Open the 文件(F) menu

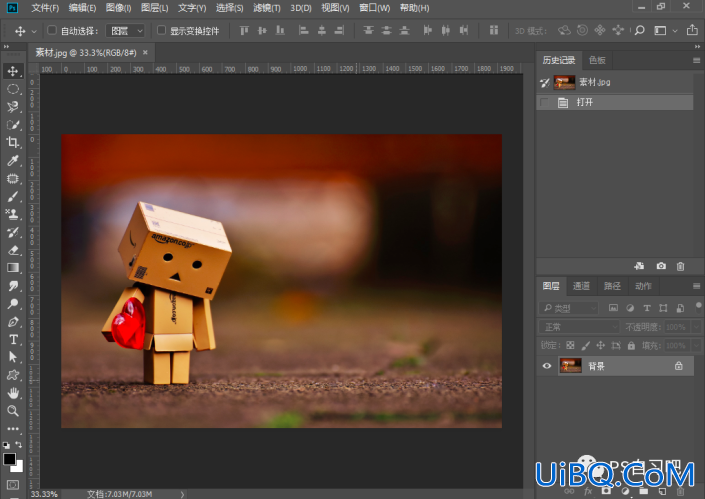click(x=45, y=8)
